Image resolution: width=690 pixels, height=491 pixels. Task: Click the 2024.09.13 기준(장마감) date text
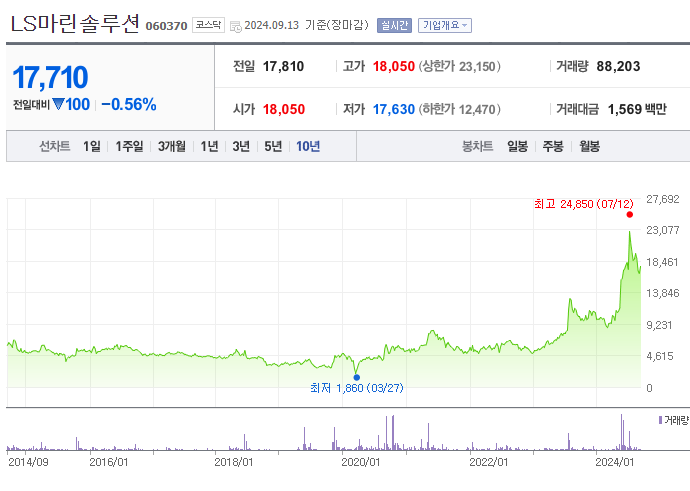(x=307, y=25)
